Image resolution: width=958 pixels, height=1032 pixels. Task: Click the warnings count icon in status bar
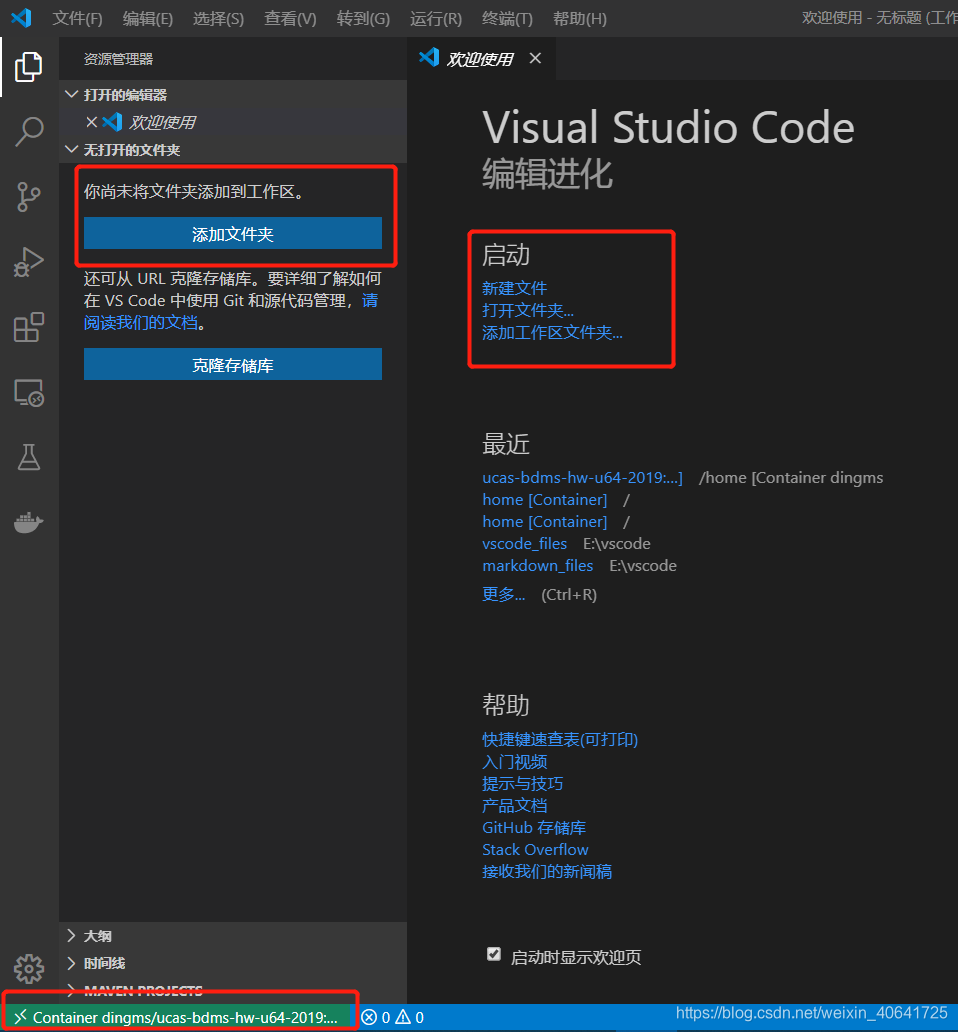pos(403,1018)
